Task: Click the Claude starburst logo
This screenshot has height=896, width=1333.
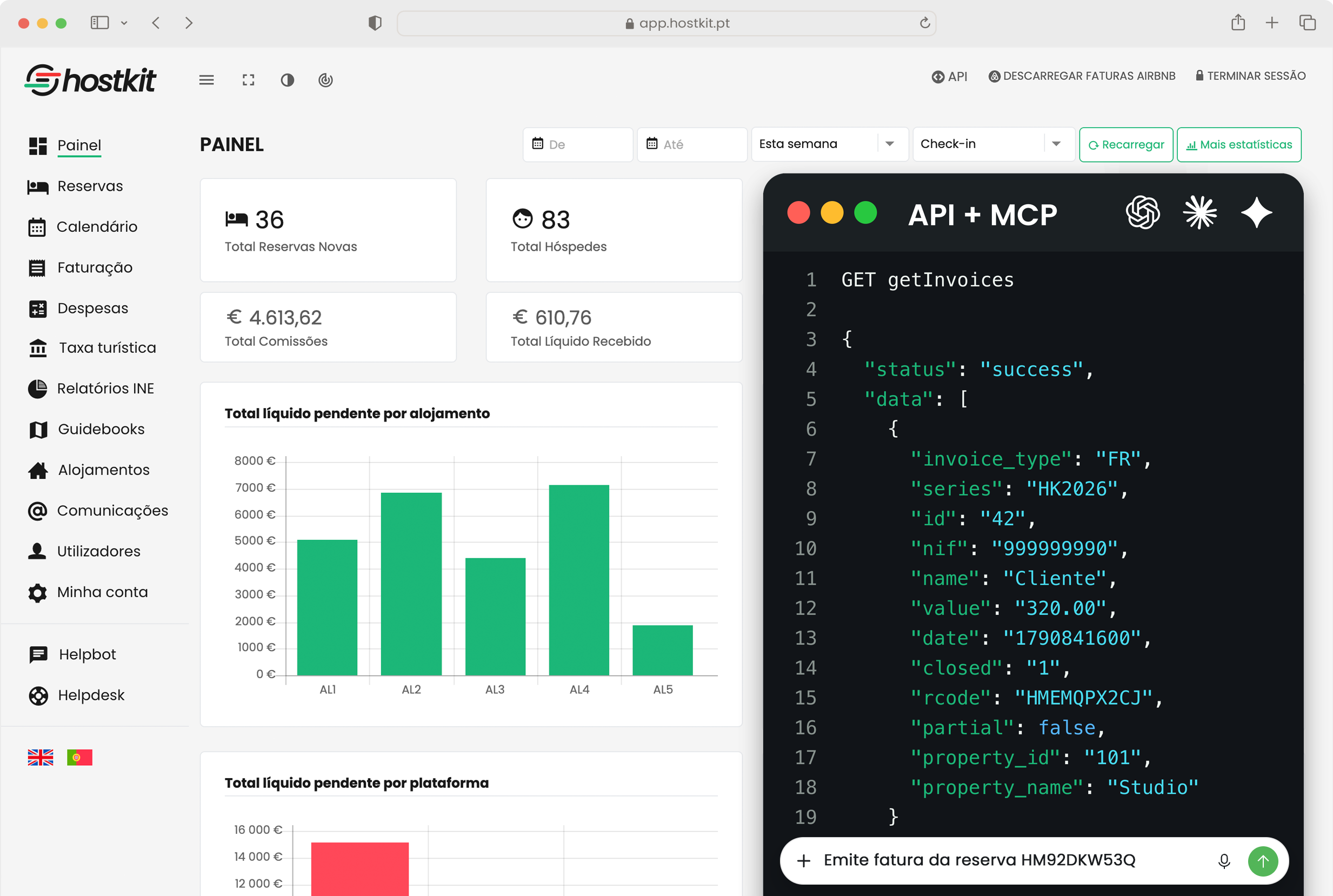Action: click(1199, 212)
